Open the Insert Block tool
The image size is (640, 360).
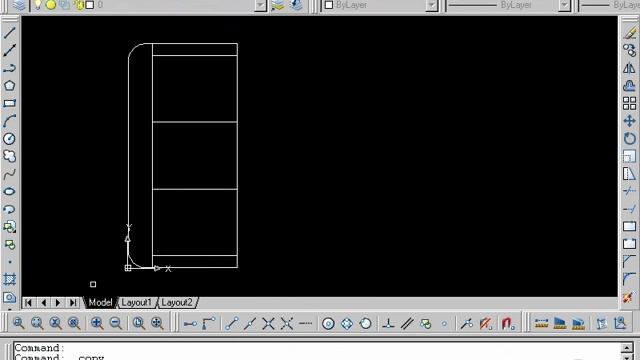click(9, 227)
